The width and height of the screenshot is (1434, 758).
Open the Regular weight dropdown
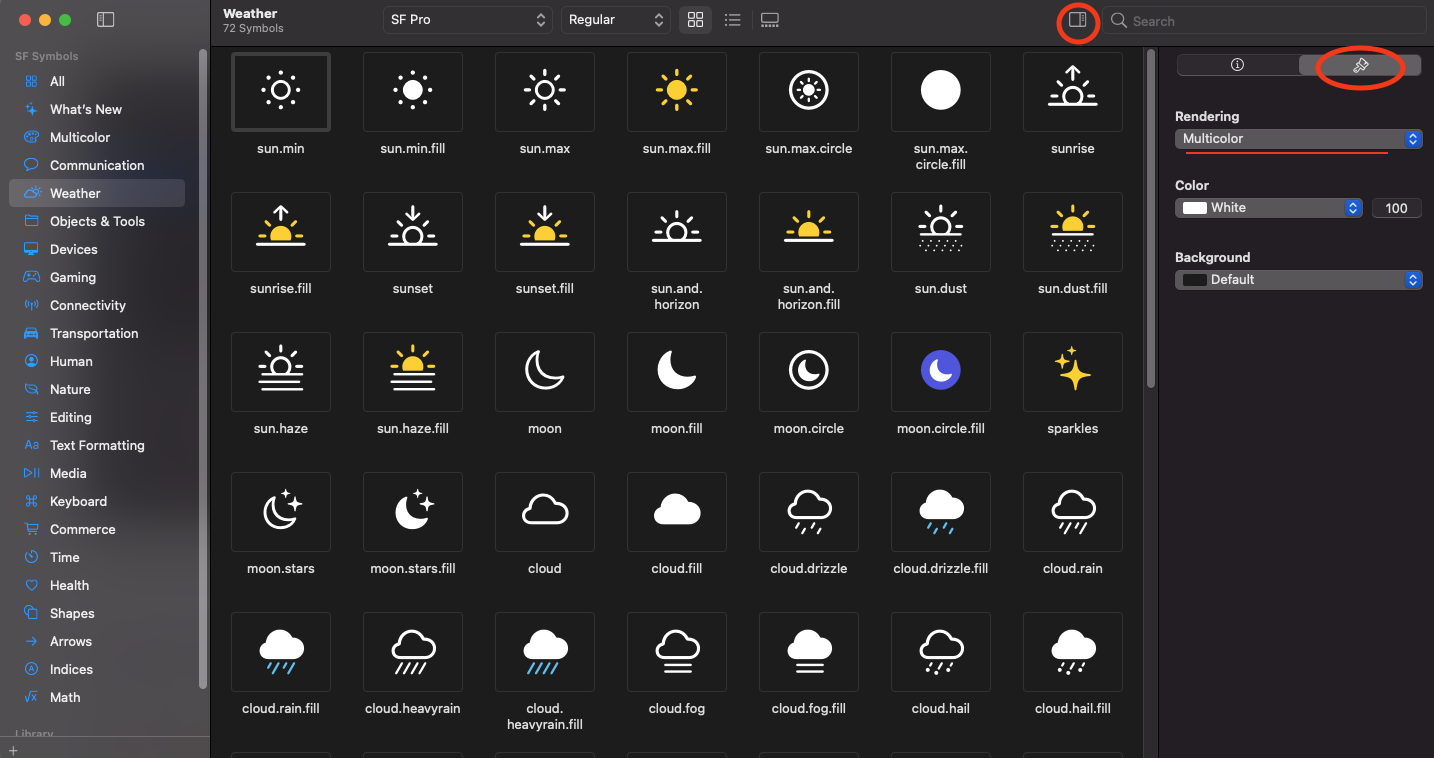point(615,20)
